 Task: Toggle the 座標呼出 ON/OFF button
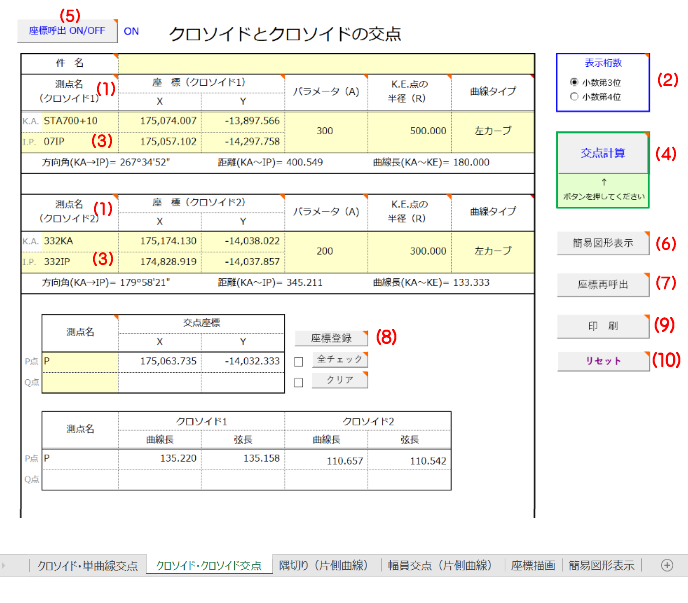point(66,30)
